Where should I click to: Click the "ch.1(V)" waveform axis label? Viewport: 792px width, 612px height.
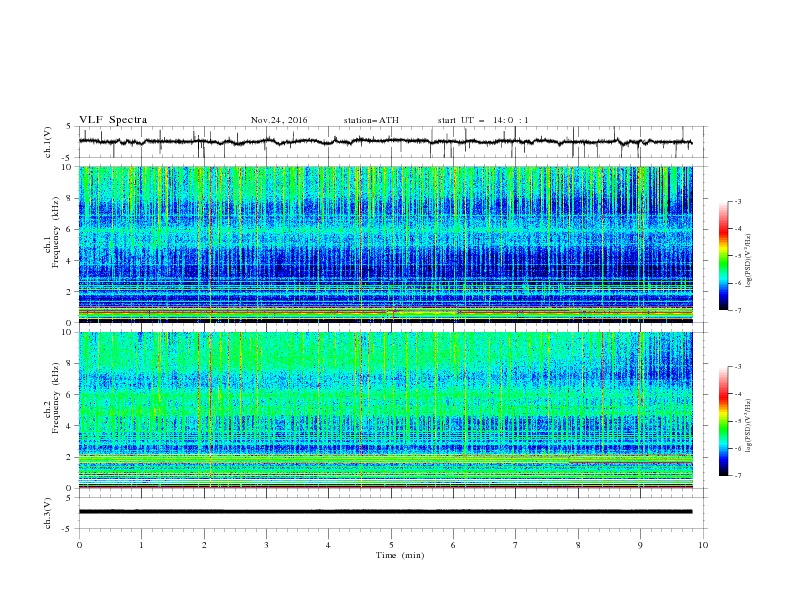coord(48,142)
